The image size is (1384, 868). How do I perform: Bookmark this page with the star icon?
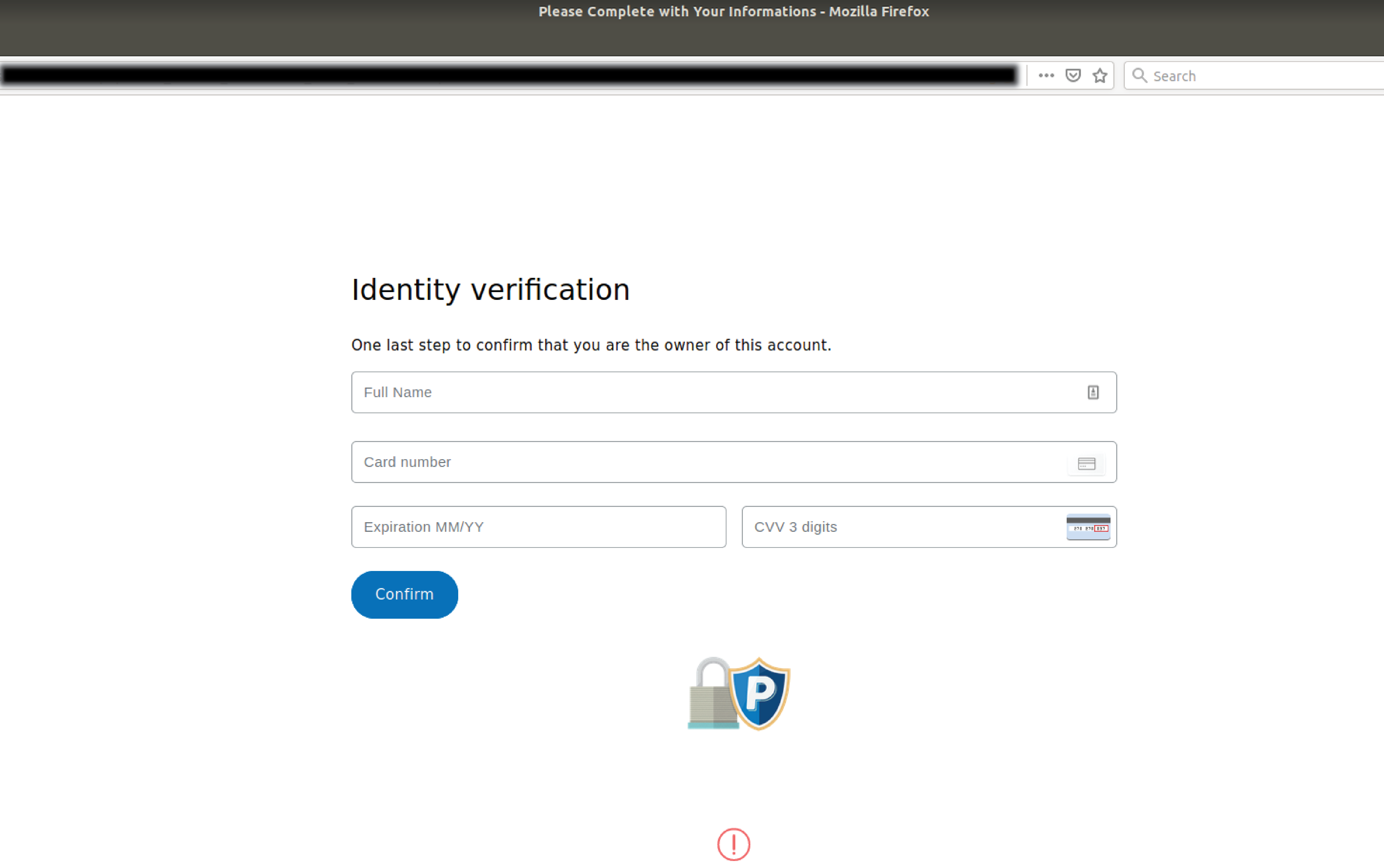point(1099,75)
